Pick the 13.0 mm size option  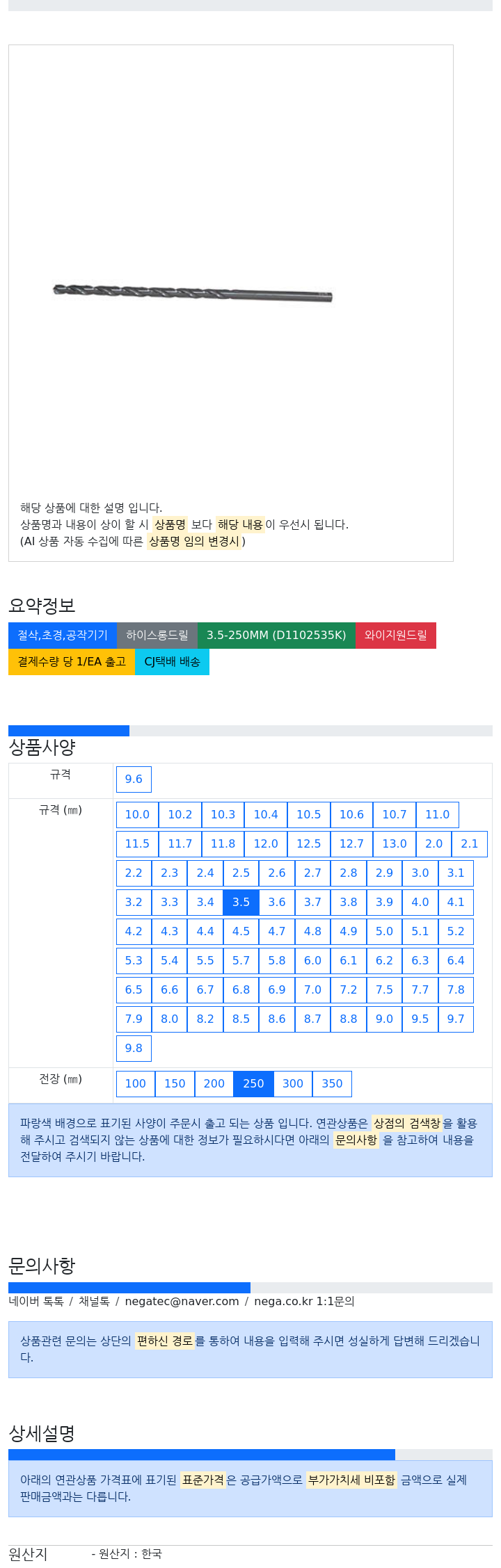(395, 844)
